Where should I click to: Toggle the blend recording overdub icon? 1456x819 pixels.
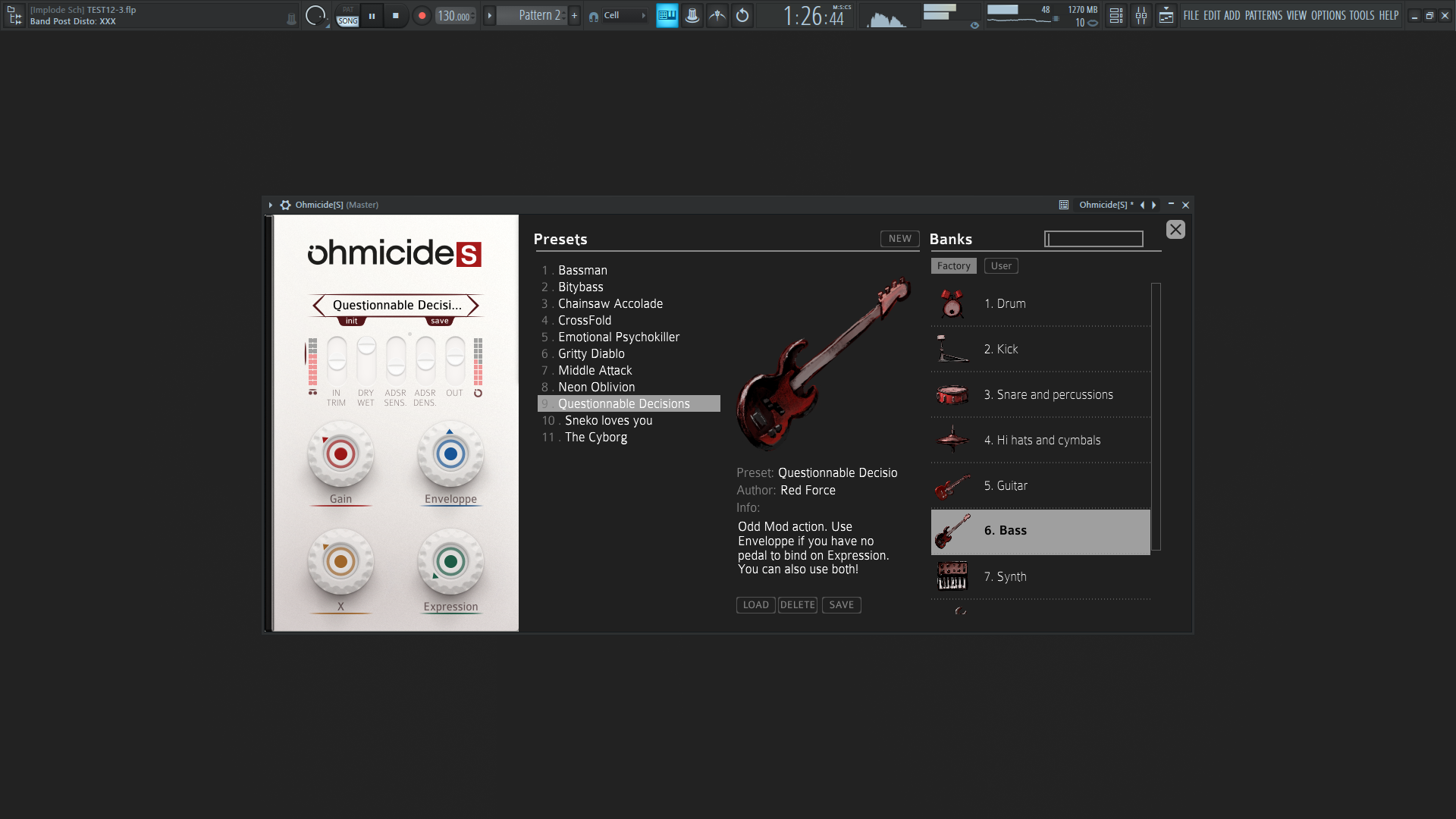click(x=717, y=15)
